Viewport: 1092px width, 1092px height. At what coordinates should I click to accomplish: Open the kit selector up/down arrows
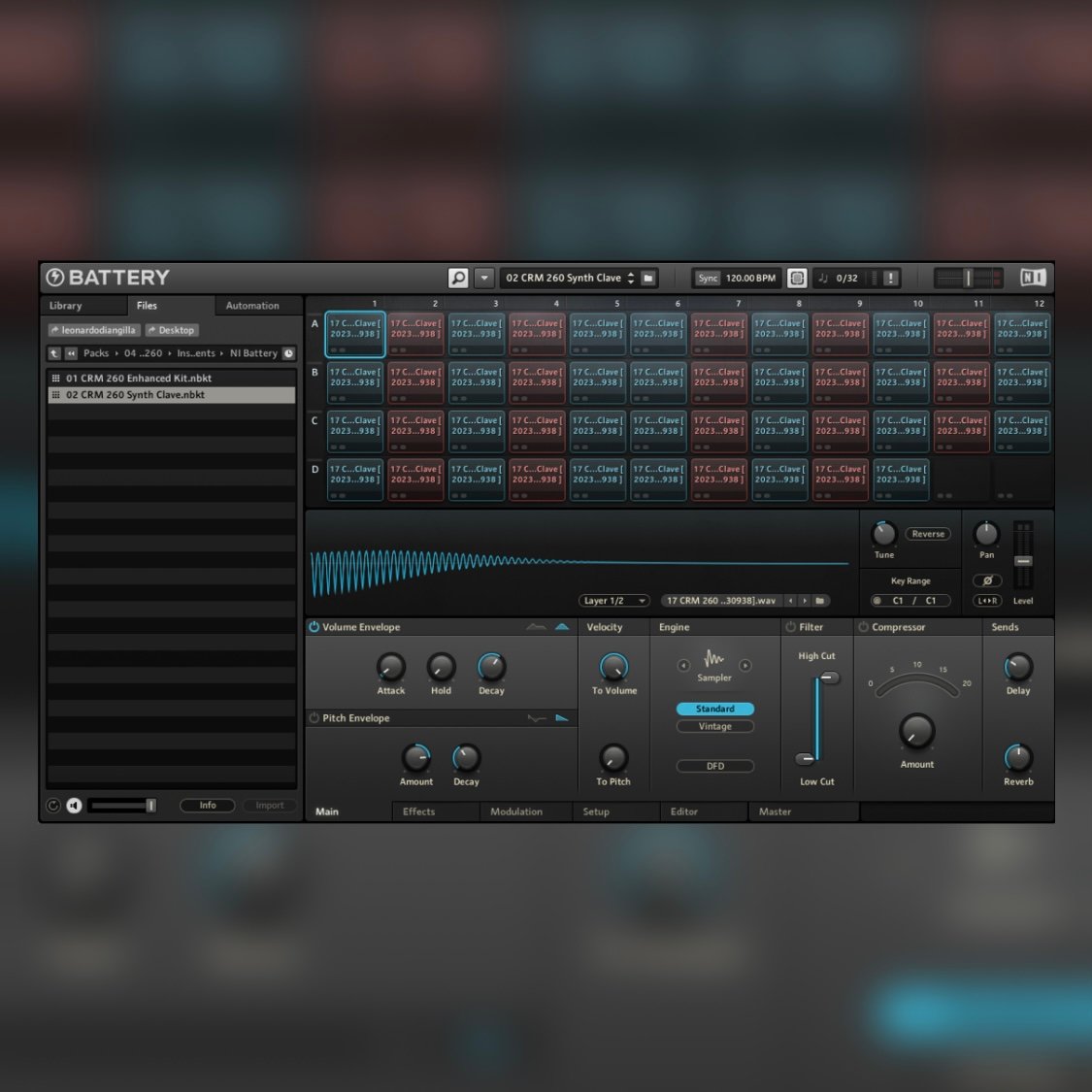(630, 278)
